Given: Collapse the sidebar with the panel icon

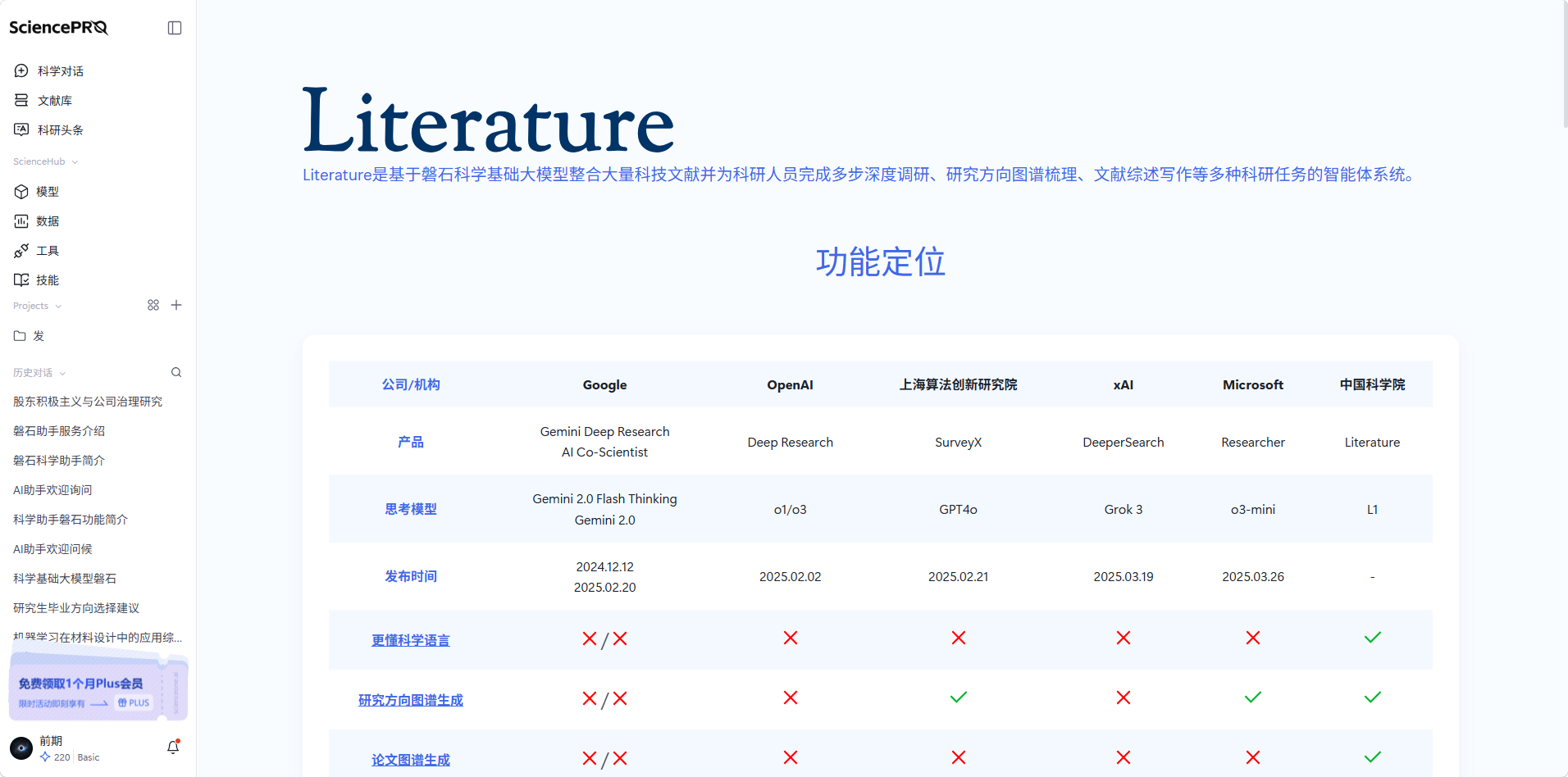Looking at the screenshot, I should [x=175, y=28].
